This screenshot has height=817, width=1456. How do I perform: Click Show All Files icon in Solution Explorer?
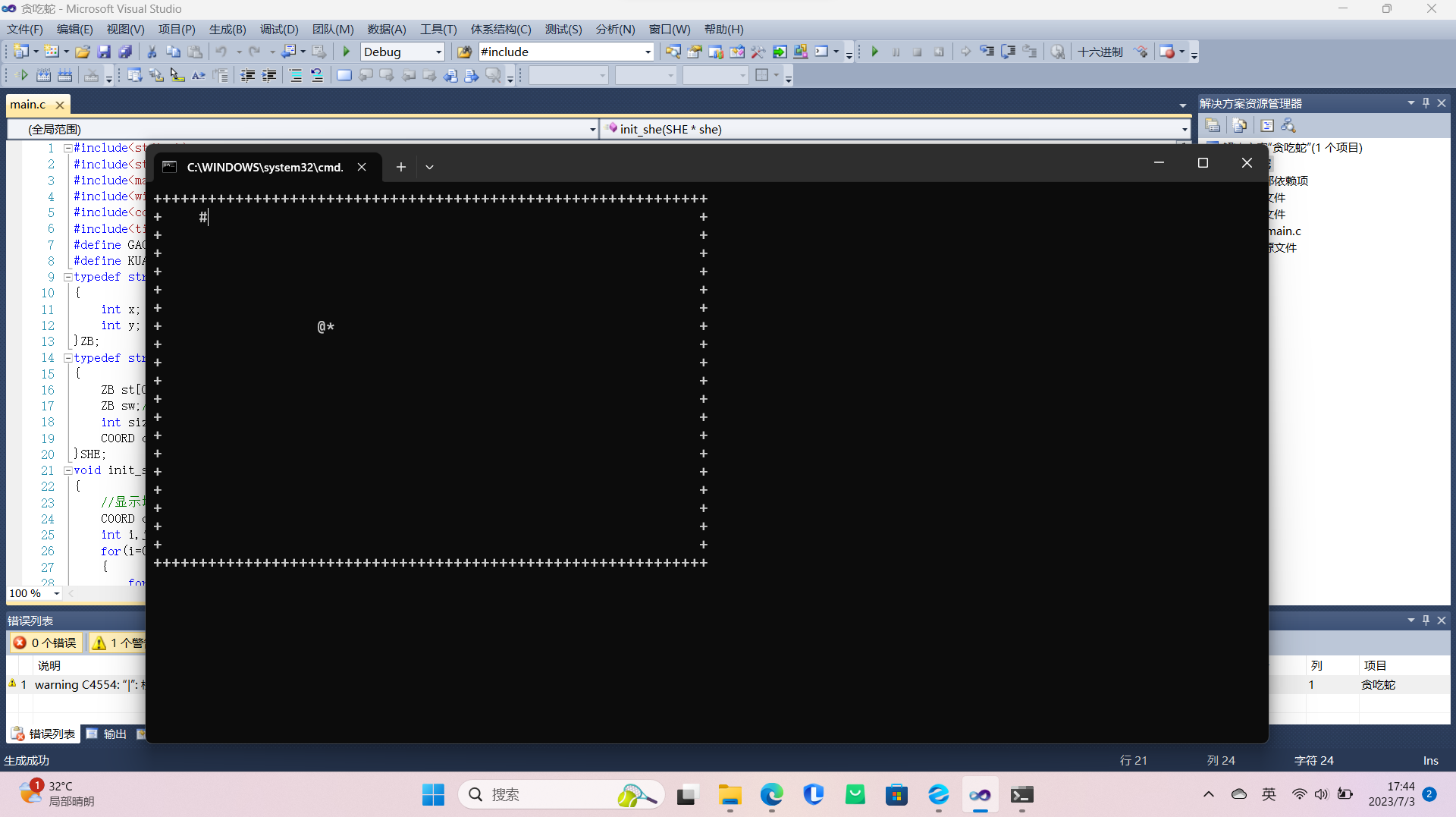pyautogui.click(x=1240, y=125)
